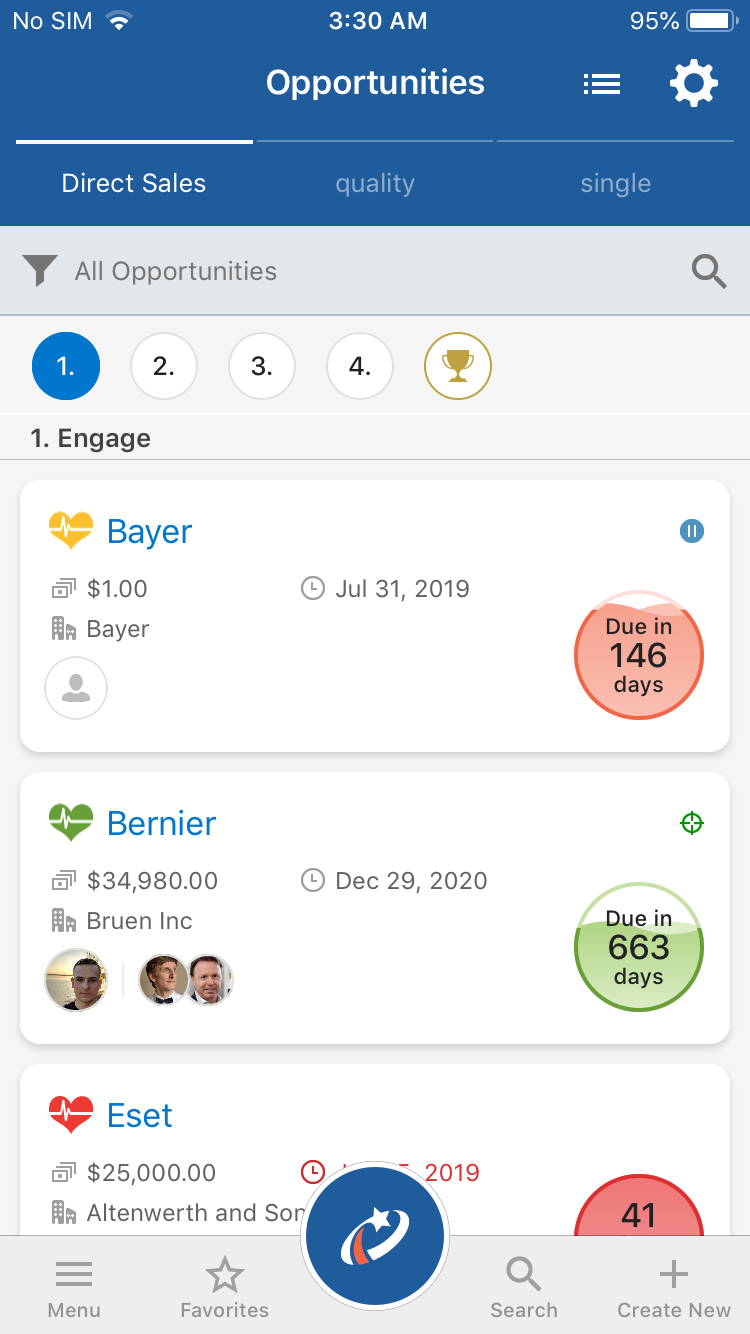Switch to the quality pipeline tab
Viewport: 750px width, 1334px height.
click(375, 183)
